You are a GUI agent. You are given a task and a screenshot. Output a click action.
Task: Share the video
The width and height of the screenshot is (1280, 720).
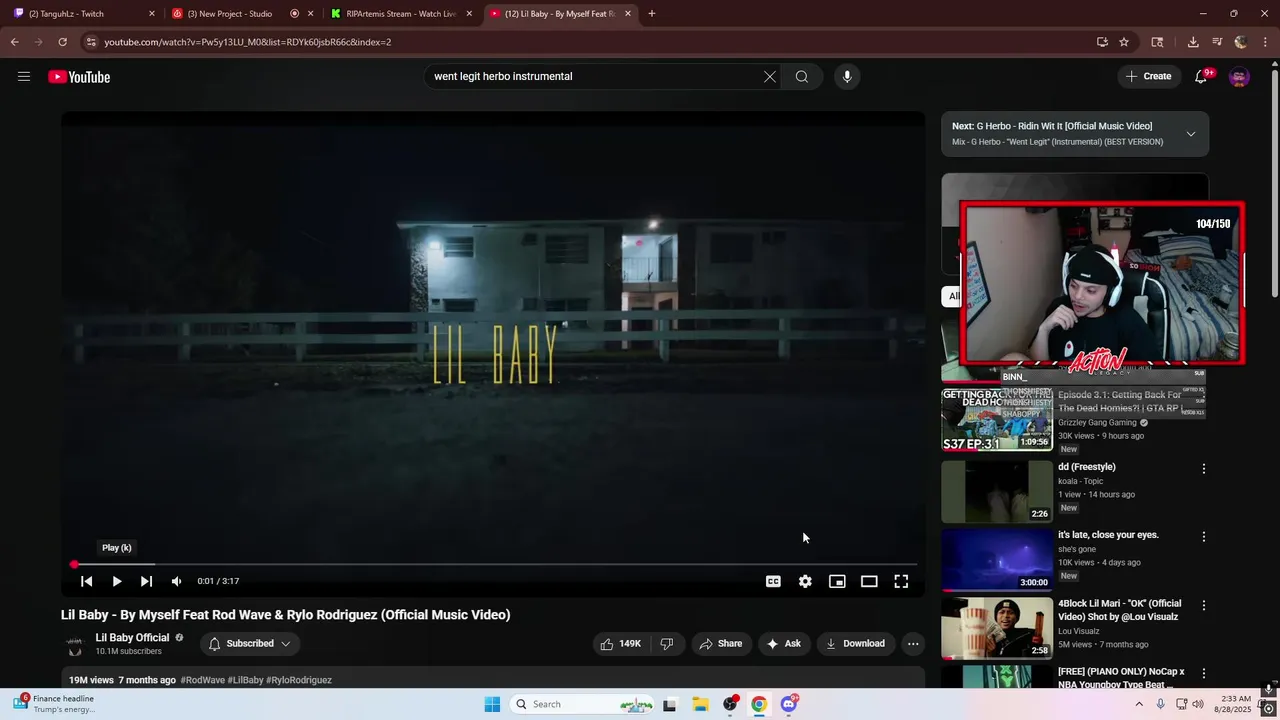pos(721,644)
